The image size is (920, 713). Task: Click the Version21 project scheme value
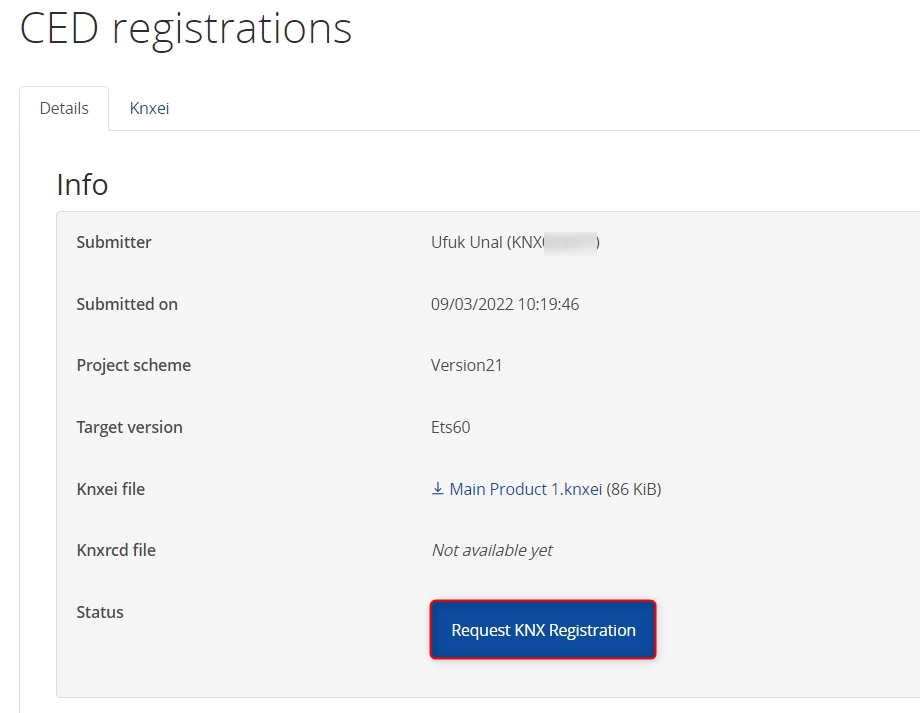466,365
